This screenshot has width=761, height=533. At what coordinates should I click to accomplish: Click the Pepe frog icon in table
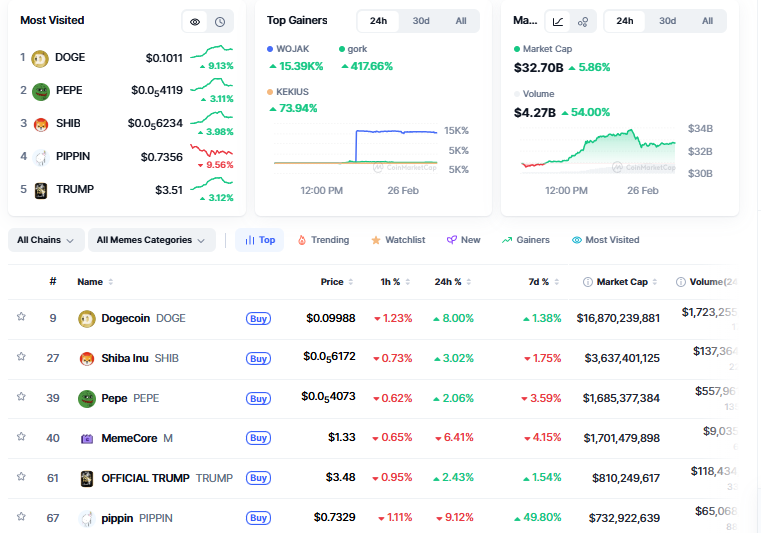coord(86,398)
